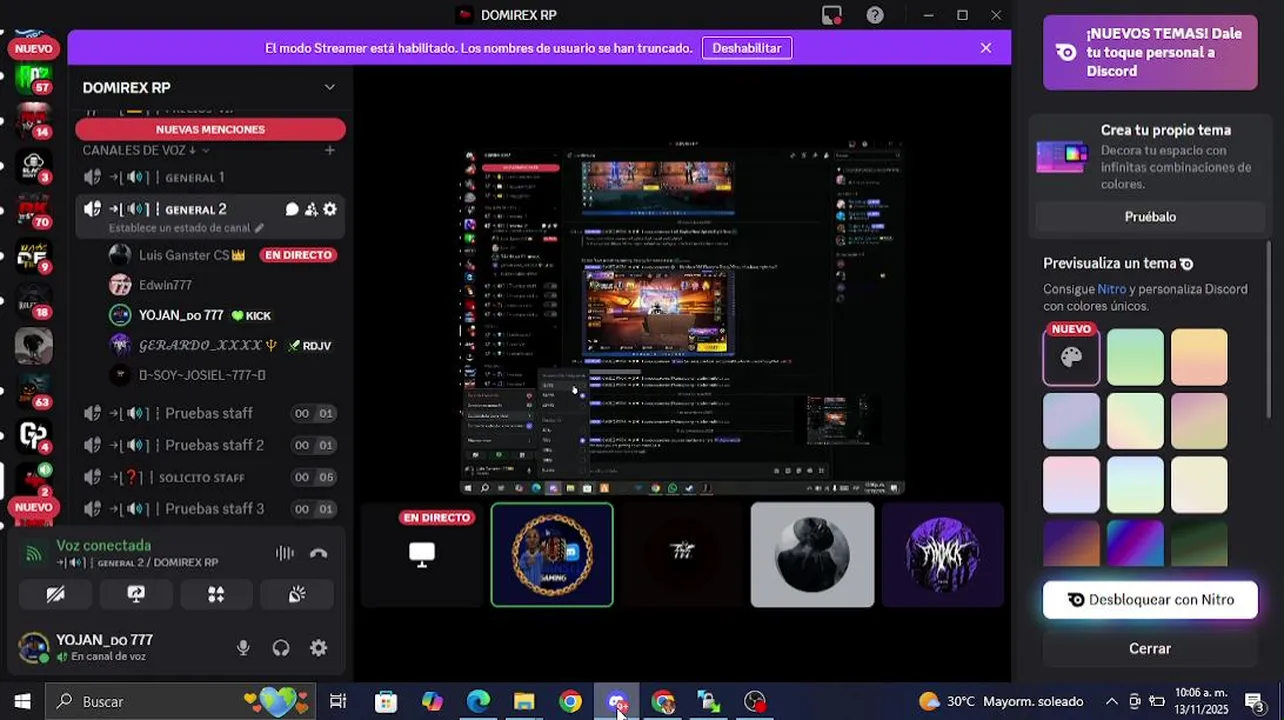
Task: Collapse Canales de Voz category
Action: click(145, 150)
